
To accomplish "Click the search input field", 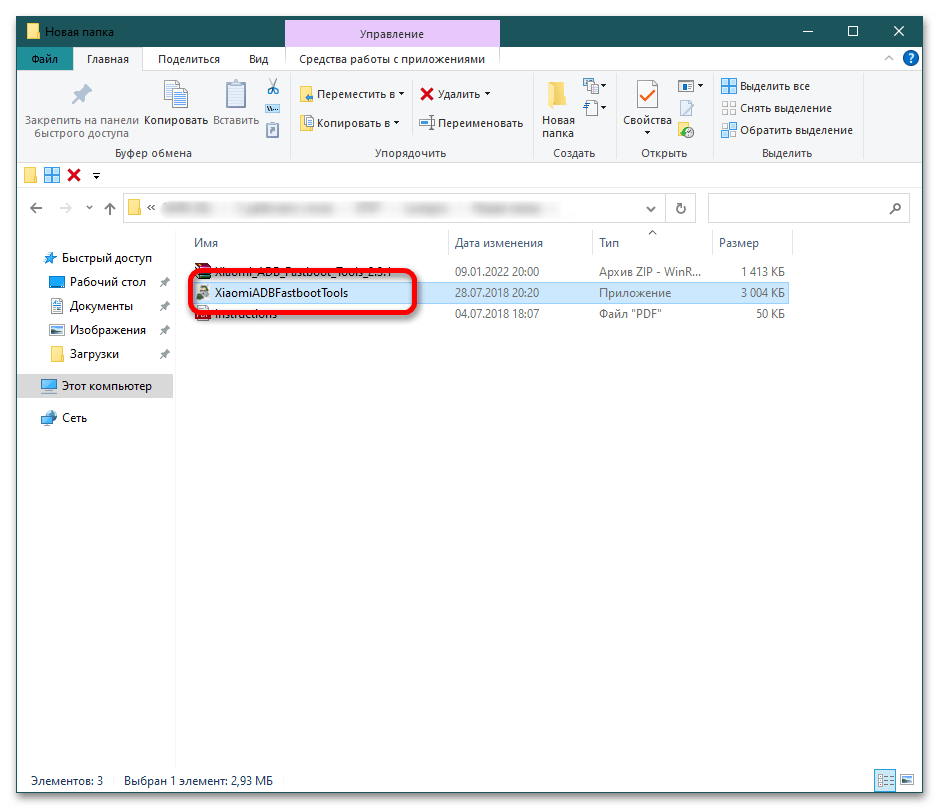I will (x=799, y=208).
